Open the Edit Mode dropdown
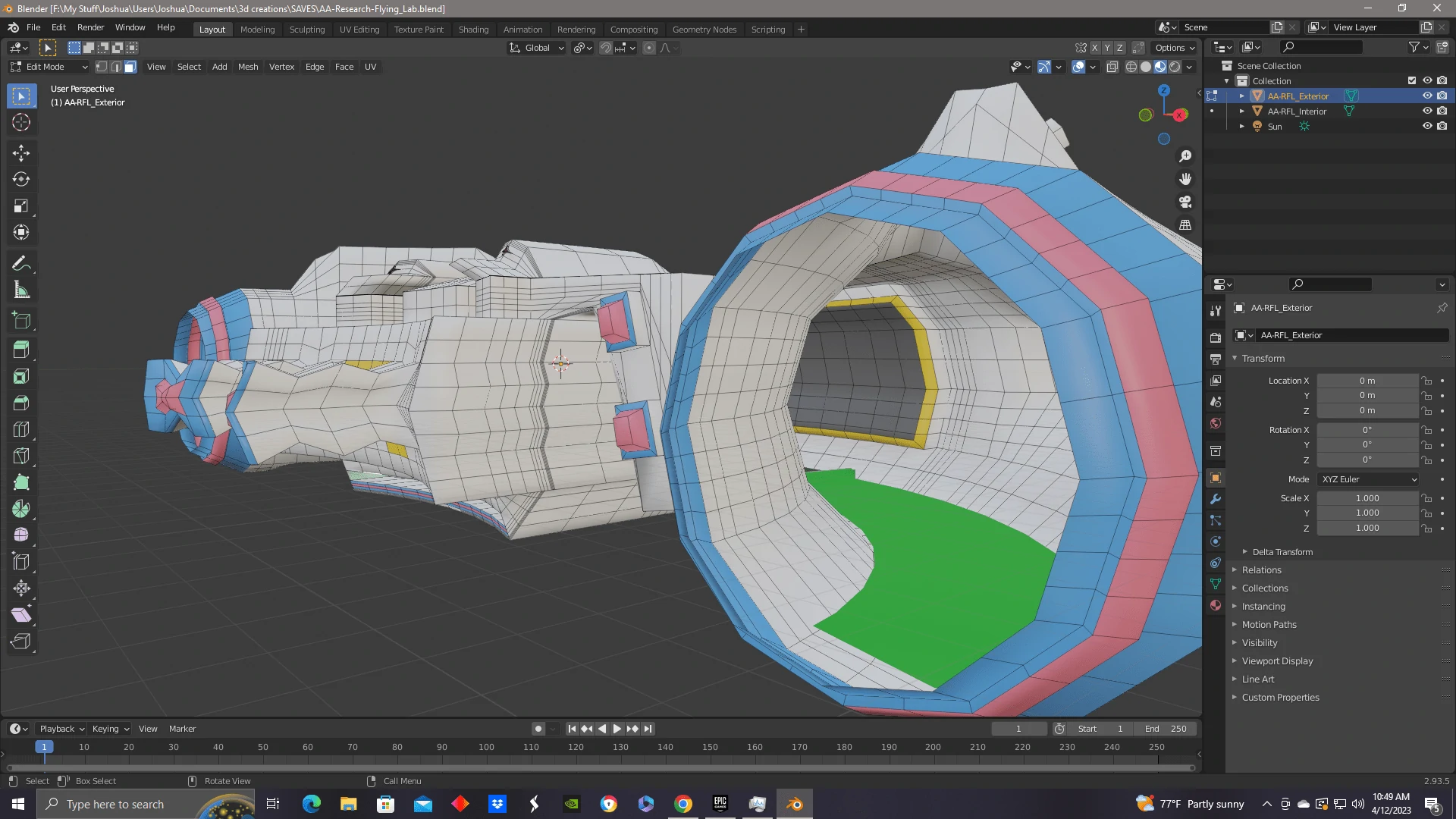Image resolution: width=1456 pixels, height=819 pixels. point(49,67)
